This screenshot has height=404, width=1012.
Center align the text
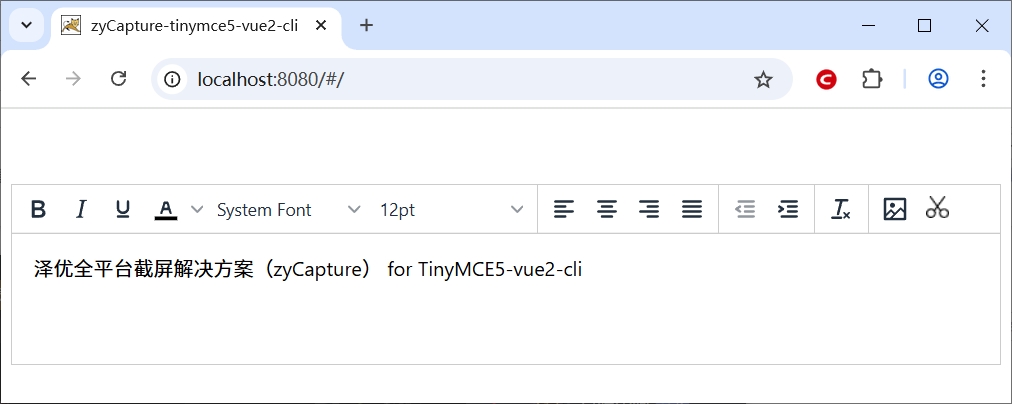(607, 209)
